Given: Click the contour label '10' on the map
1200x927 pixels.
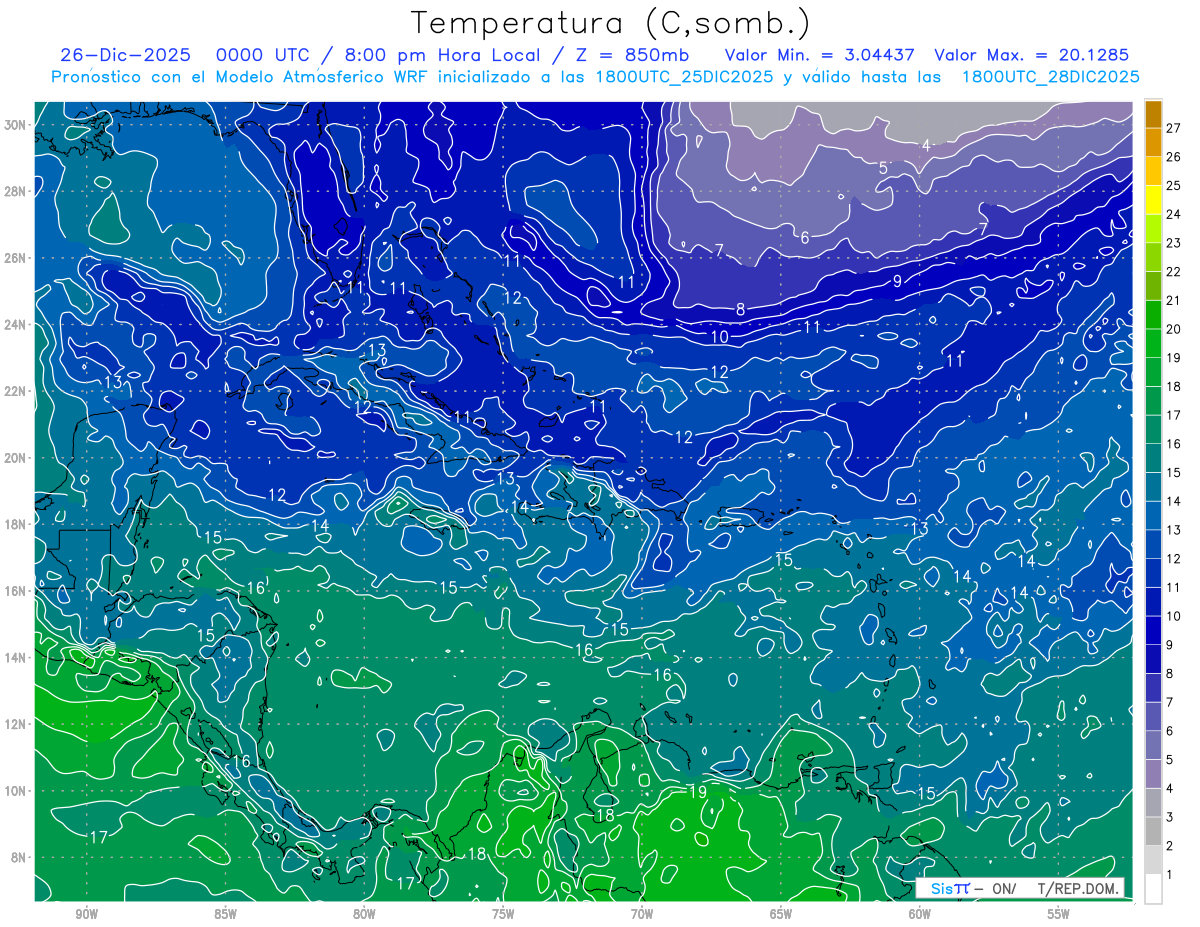Looking at the screenshot, I should (x=720, y=338).
